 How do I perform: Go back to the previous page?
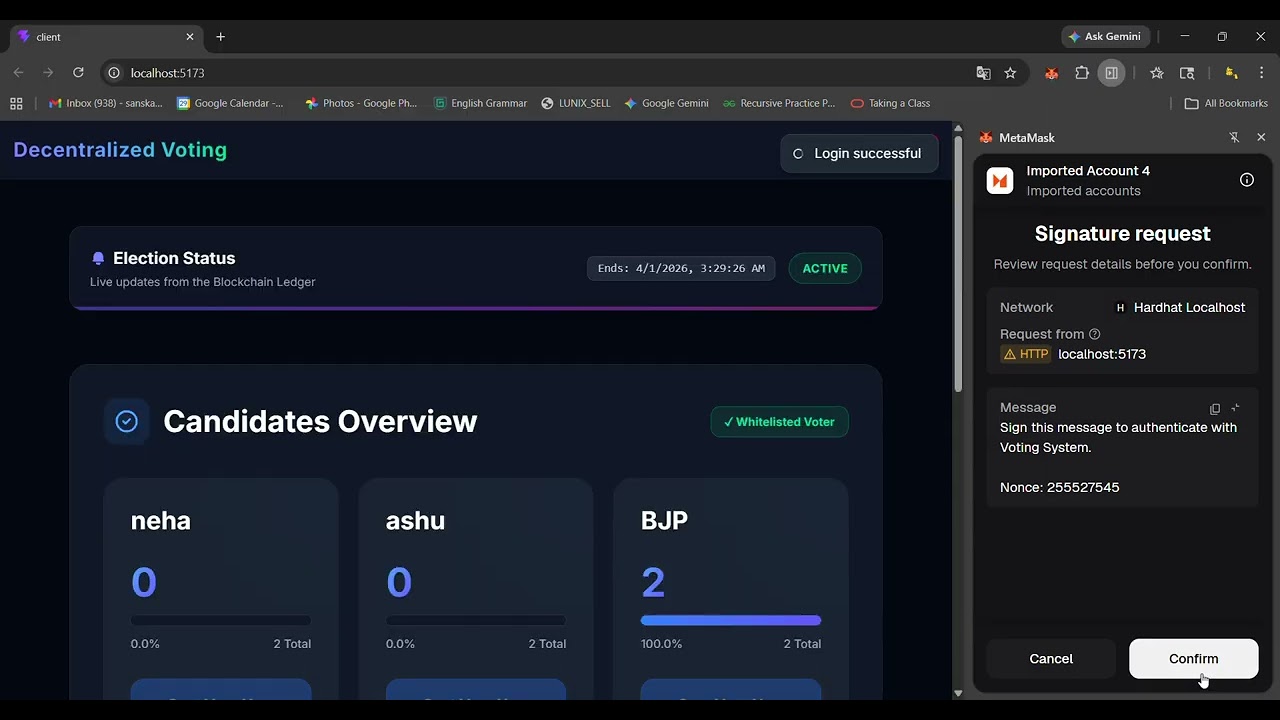[18, 73]
